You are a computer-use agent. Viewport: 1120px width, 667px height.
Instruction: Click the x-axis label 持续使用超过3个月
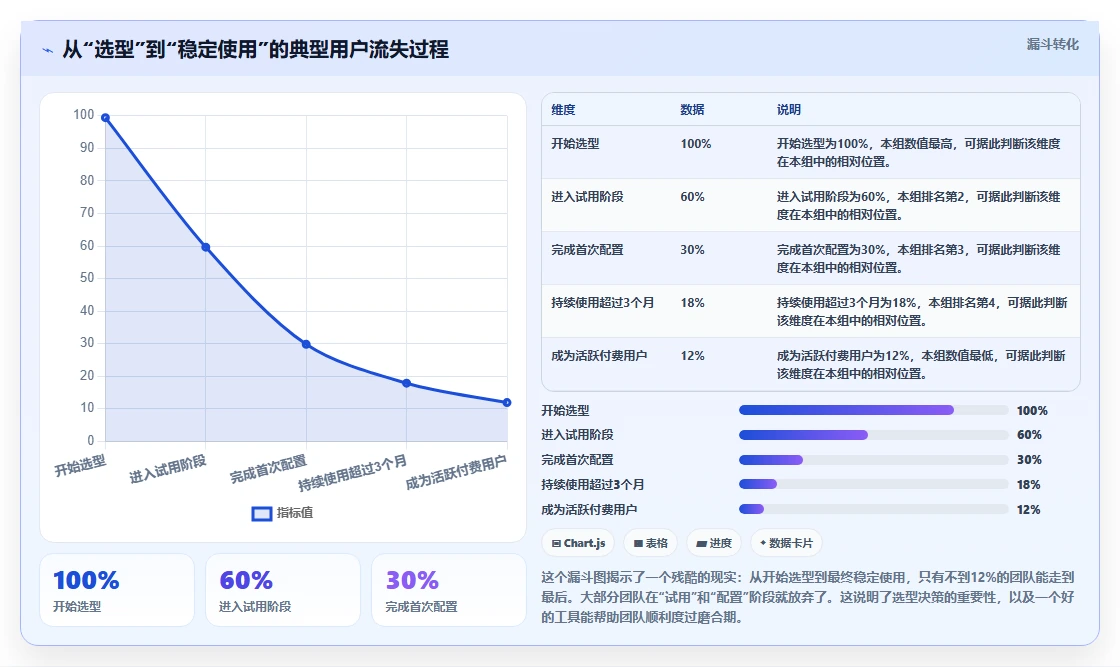(353, 473)
